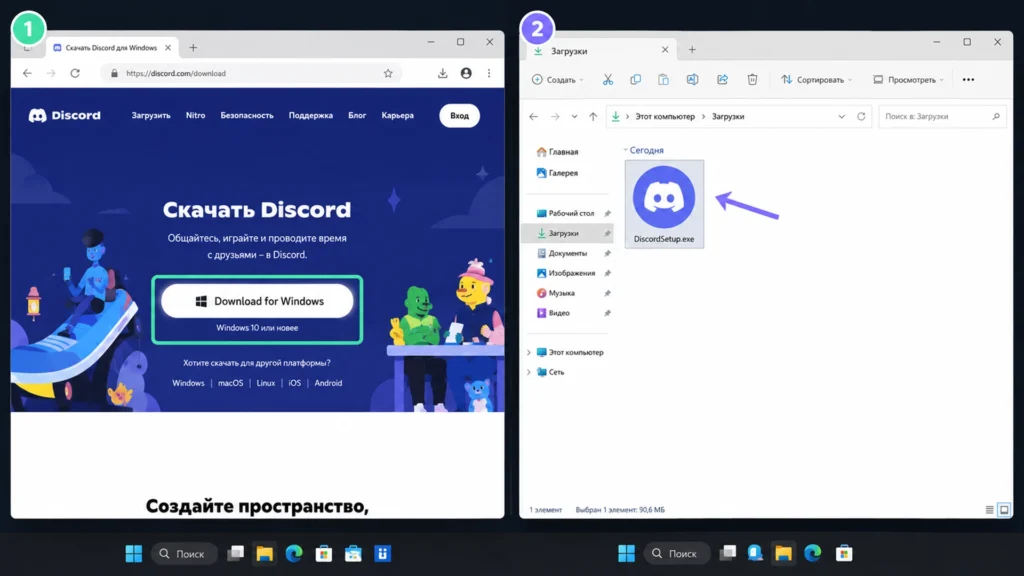The width and height of the screenshot is (1024, 576).
Task: Select the DiscordSetup.exe file
Action: pyautogui.click(x=664, y=204)
